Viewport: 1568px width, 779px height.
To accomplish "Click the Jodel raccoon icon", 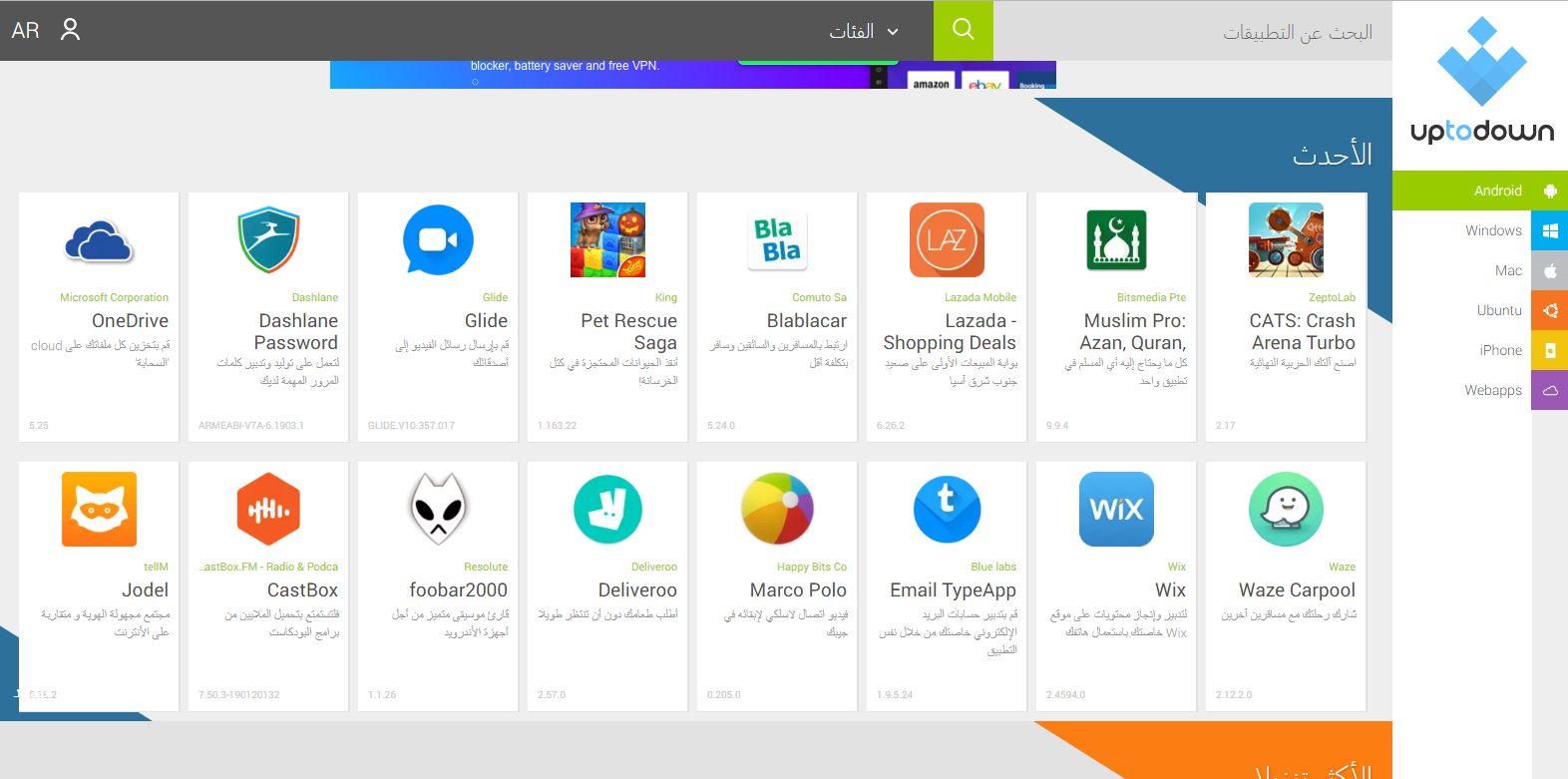I will tap(99, 510).
